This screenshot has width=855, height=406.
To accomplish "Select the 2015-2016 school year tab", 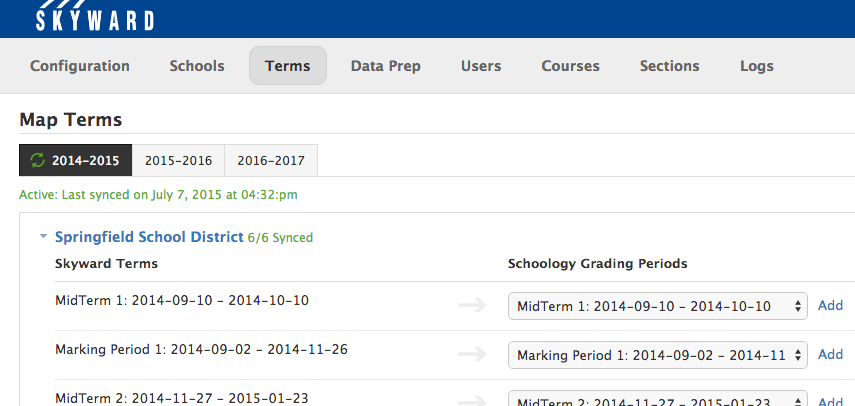I will pyautogui.click(x=178, y=160).
